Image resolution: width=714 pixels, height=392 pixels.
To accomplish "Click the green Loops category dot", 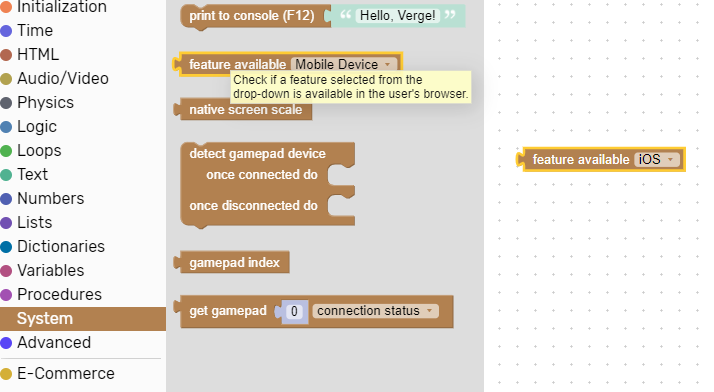I will pyautogui.click(x=6, y=151).
